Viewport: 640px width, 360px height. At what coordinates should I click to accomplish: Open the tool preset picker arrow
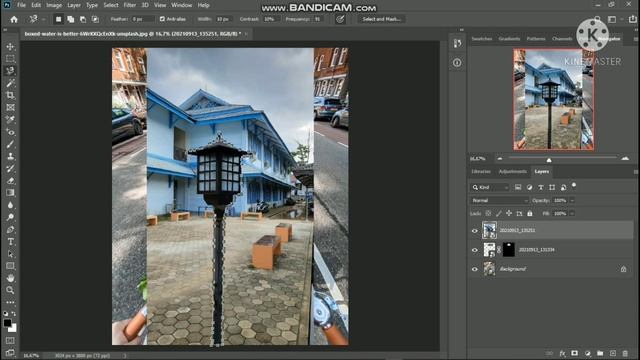(43, 19)
